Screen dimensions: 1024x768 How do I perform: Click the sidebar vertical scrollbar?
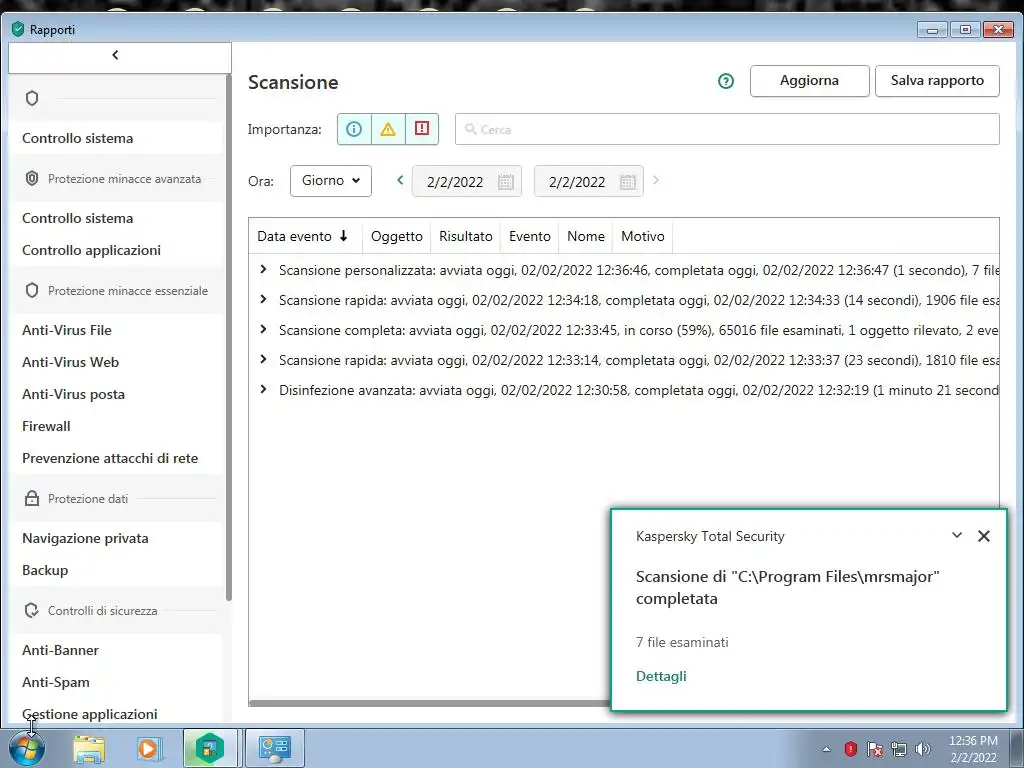click(229, 340)
